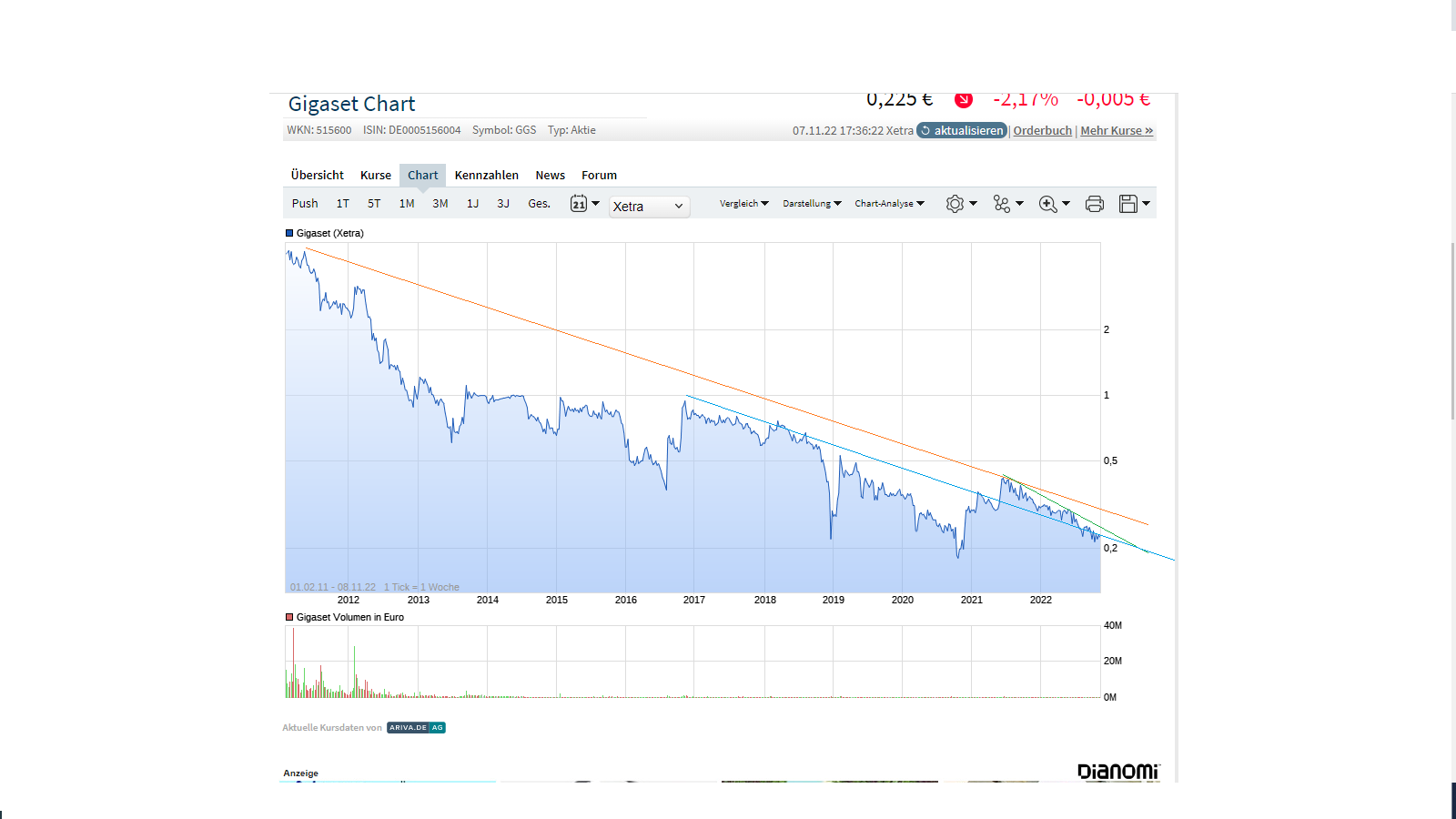Print the chart using the printer icon
The width and height of the screenshot is (1456, 819).
click(x=1095, y=204)
